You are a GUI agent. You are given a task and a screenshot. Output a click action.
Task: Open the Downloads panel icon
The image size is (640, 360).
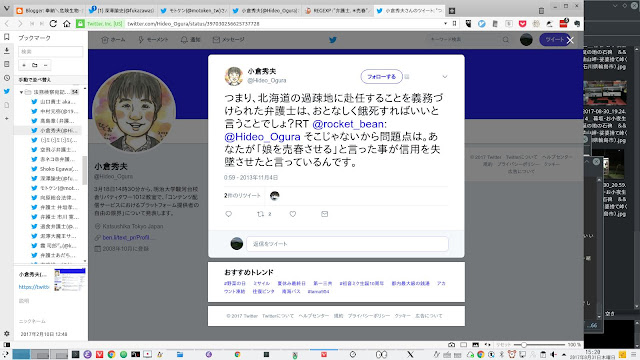(7, 51)
